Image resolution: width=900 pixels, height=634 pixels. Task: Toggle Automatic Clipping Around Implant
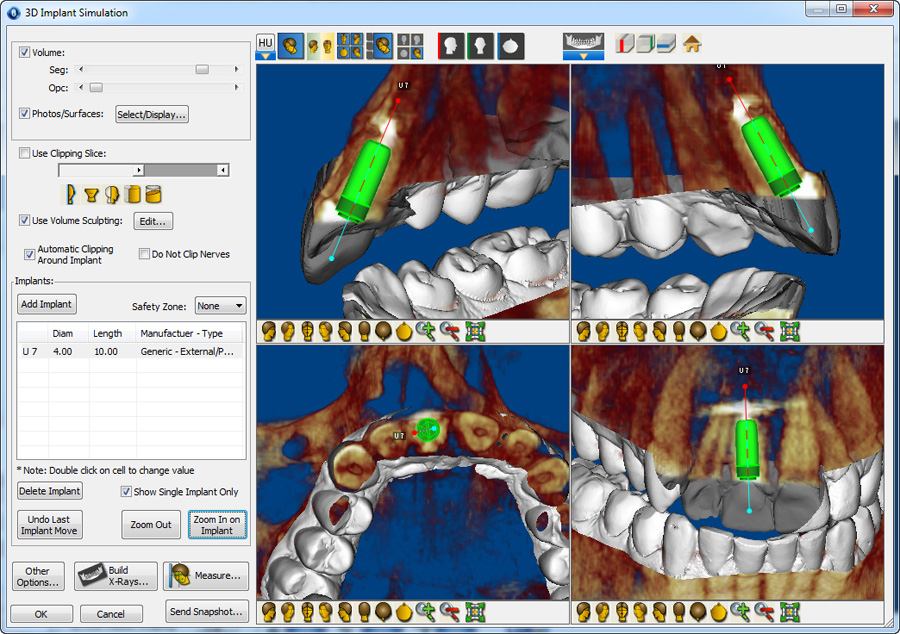pos(29,254)
